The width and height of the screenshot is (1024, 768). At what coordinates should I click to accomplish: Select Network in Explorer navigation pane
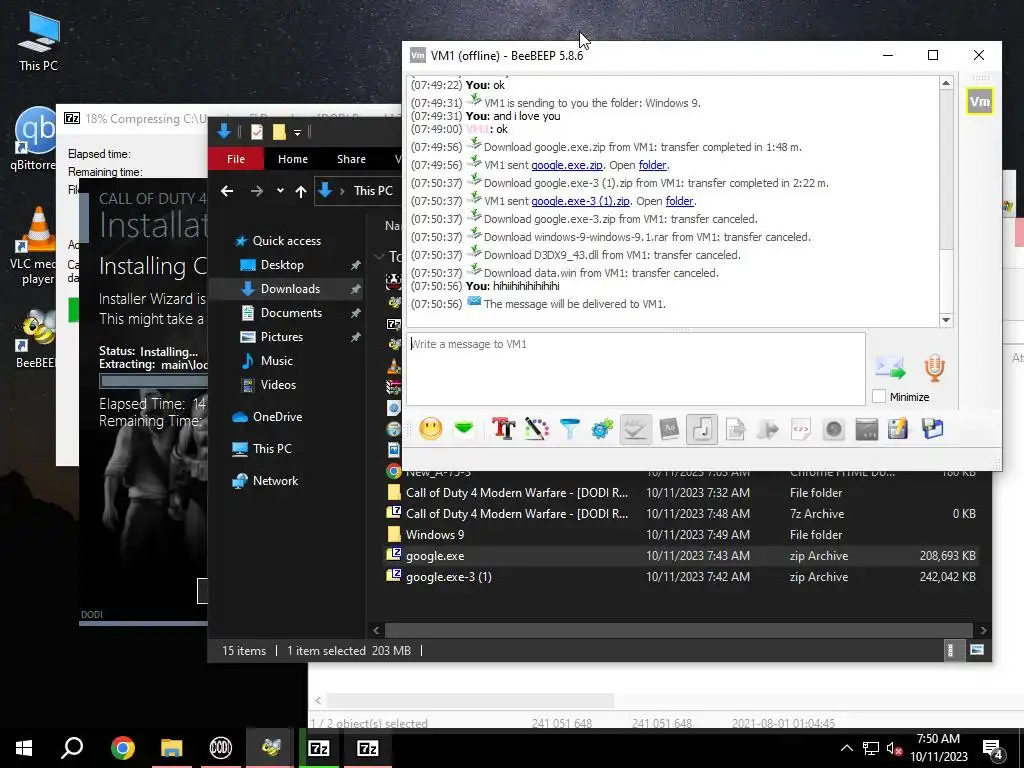pyautogui.click(x=275, y=481)
